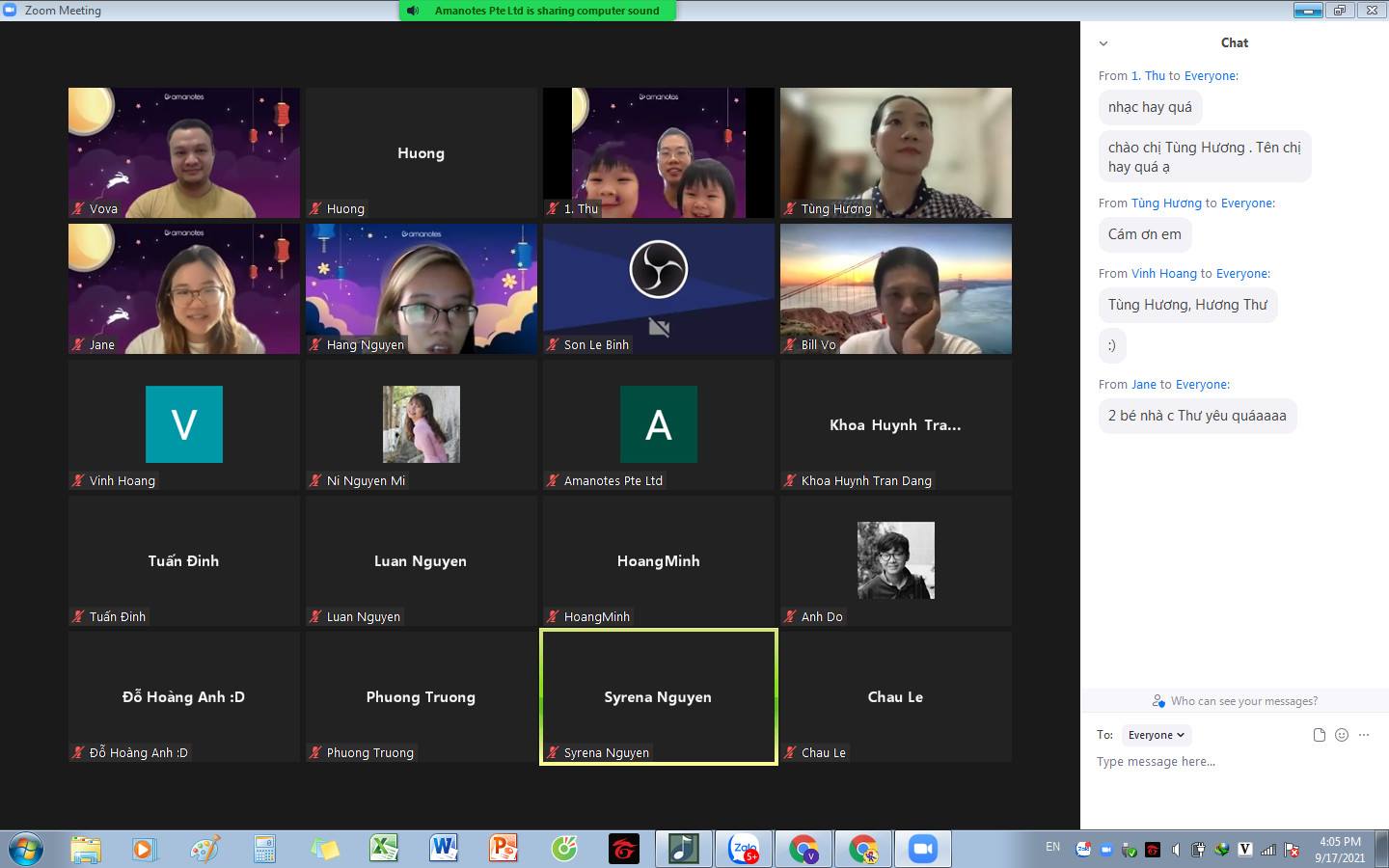The image size is (1389, 868).
Task: Click the Đỗ Hoàng Anh :D participant tile
Action: (184, 696)
